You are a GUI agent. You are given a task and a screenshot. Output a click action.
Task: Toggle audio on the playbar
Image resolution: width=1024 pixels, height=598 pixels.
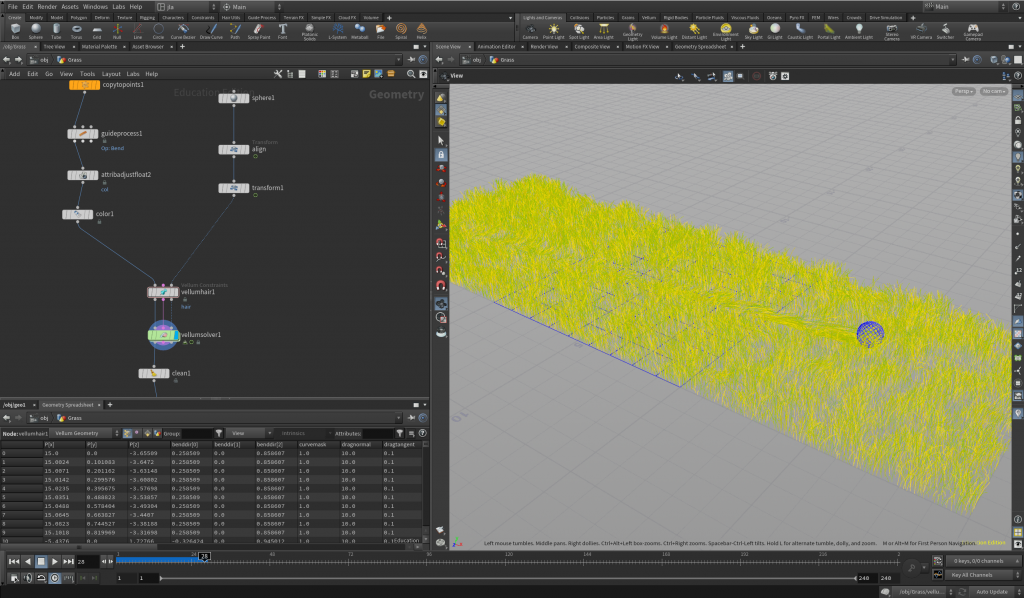(x=27, y=578)
